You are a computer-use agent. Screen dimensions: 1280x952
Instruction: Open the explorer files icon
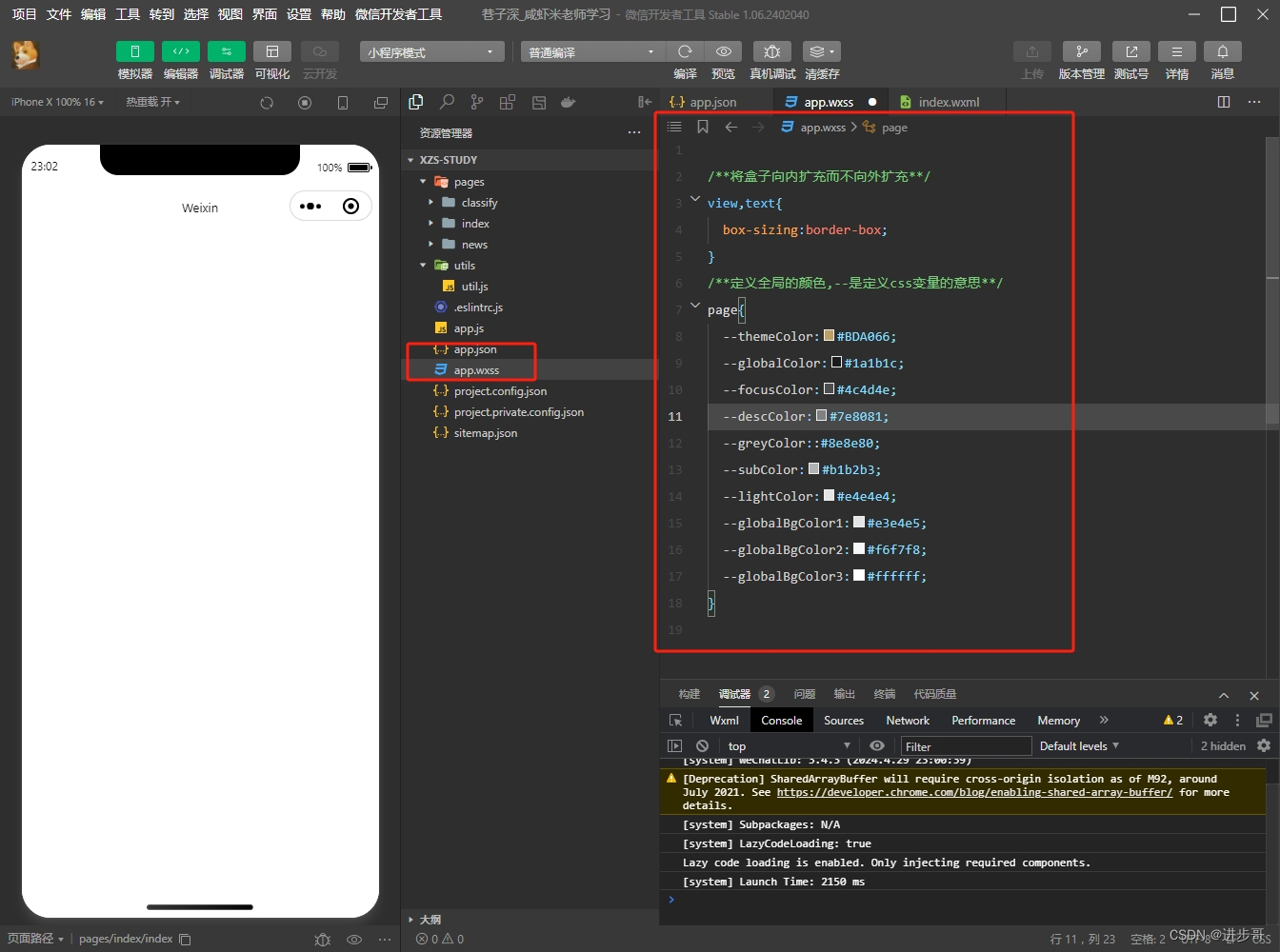pyautogui.click(x=416, y=102)
